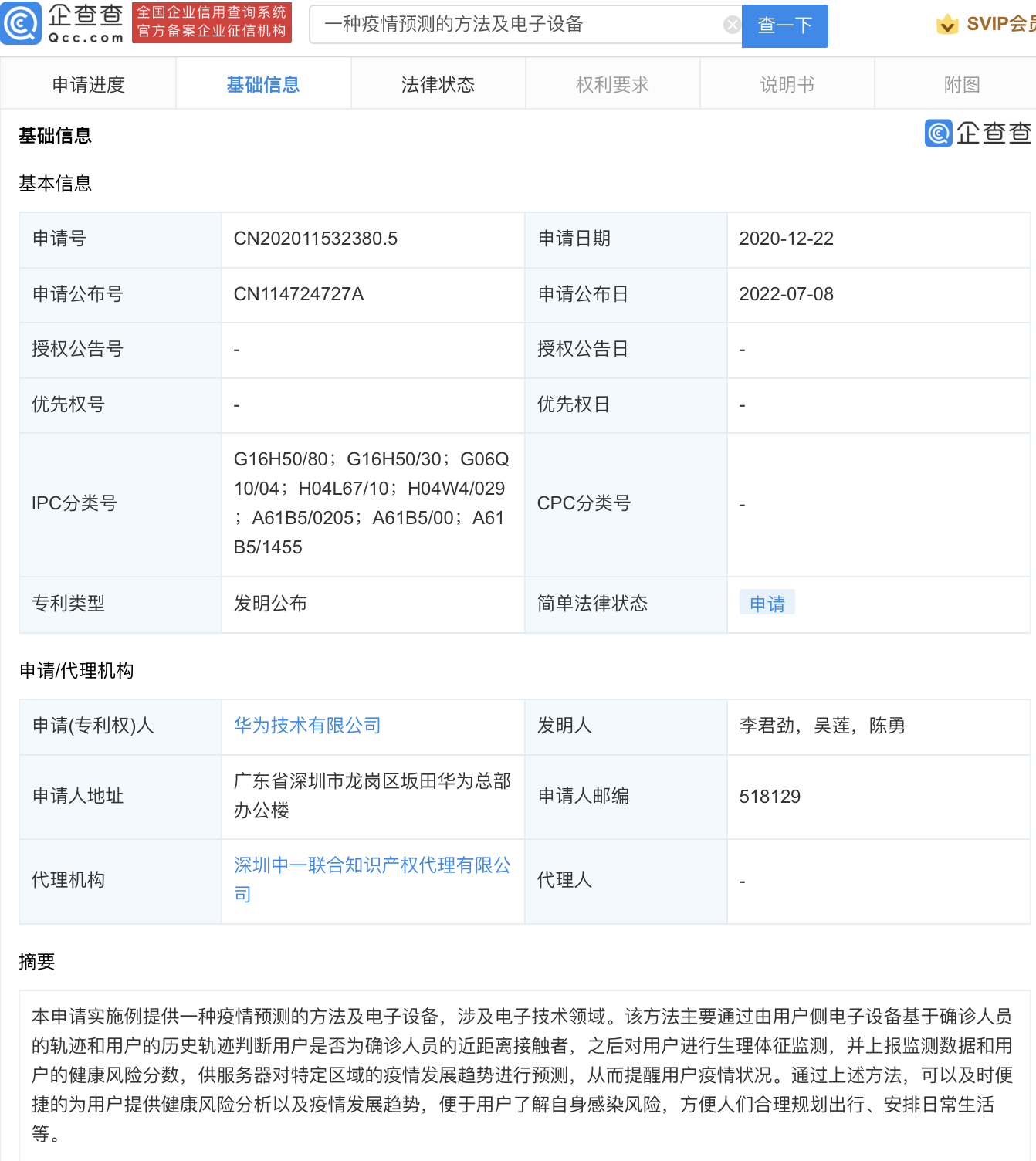
Task: Select application number CN202011532380.5
Action: (316, 239)
